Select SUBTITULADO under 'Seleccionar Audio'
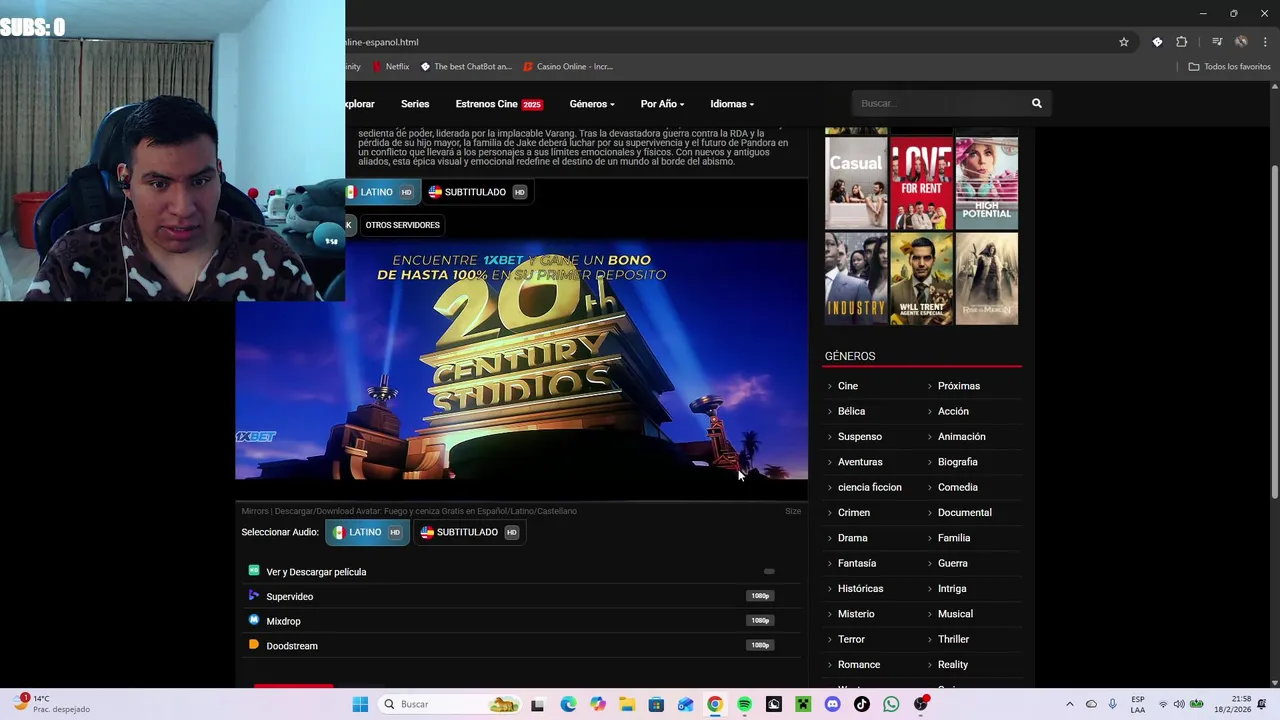This screenshot has height=720, width=1280. tap(469, 532)
